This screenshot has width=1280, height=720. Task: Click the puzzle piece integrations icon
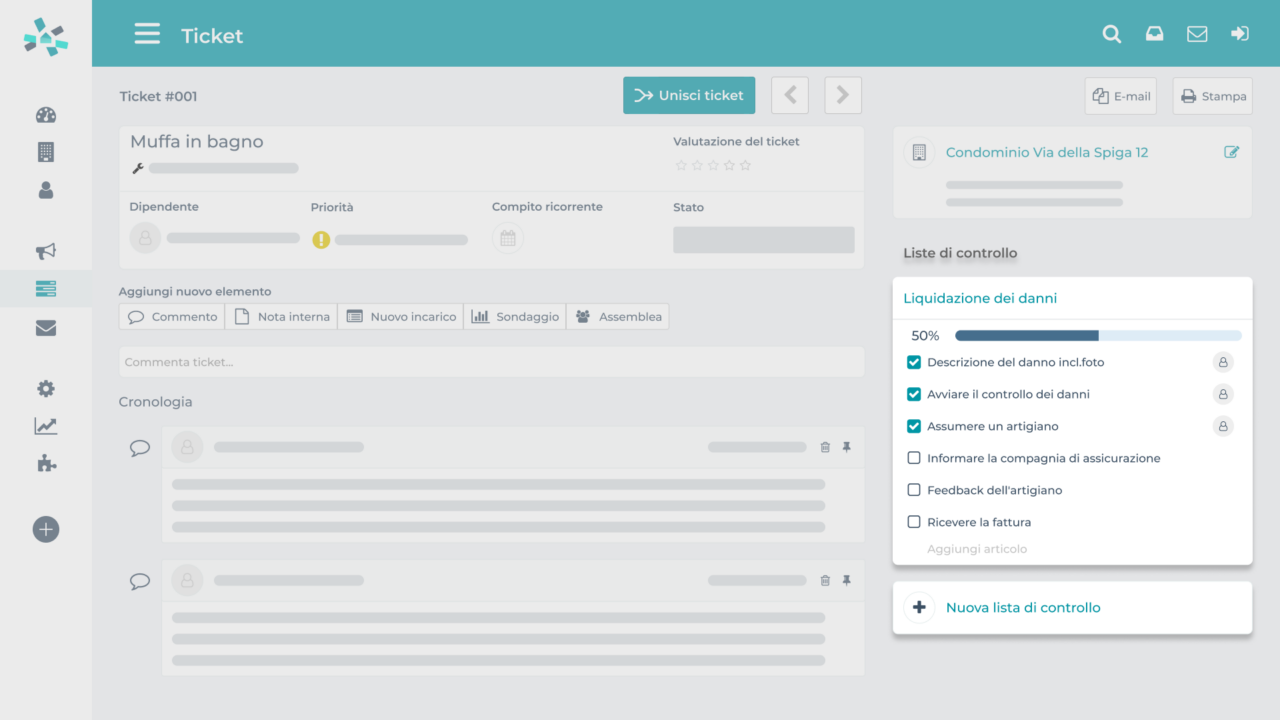[46, 463]
